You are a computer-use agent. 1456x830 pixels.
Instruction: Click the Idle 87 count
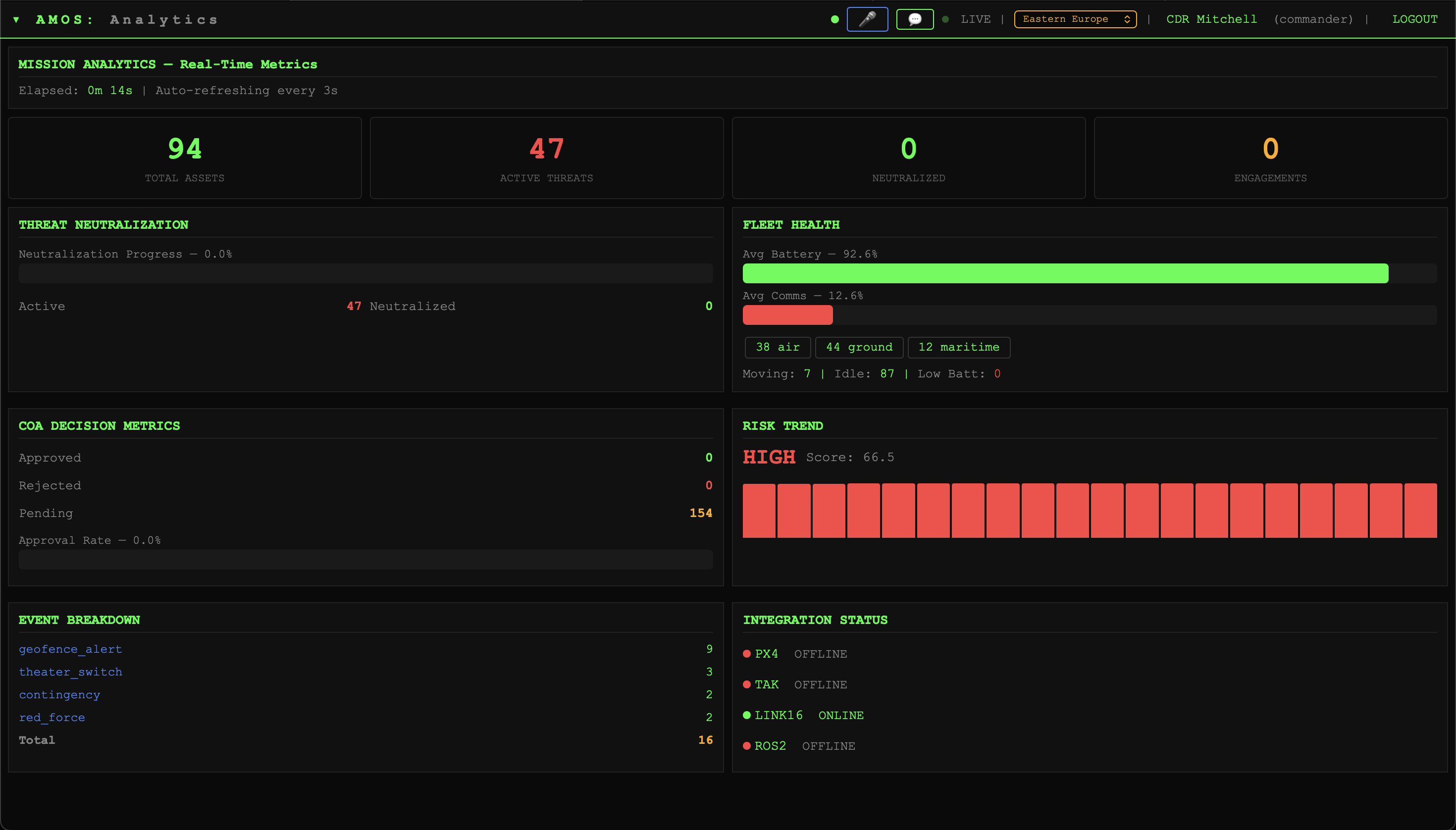tap(887, 374)
